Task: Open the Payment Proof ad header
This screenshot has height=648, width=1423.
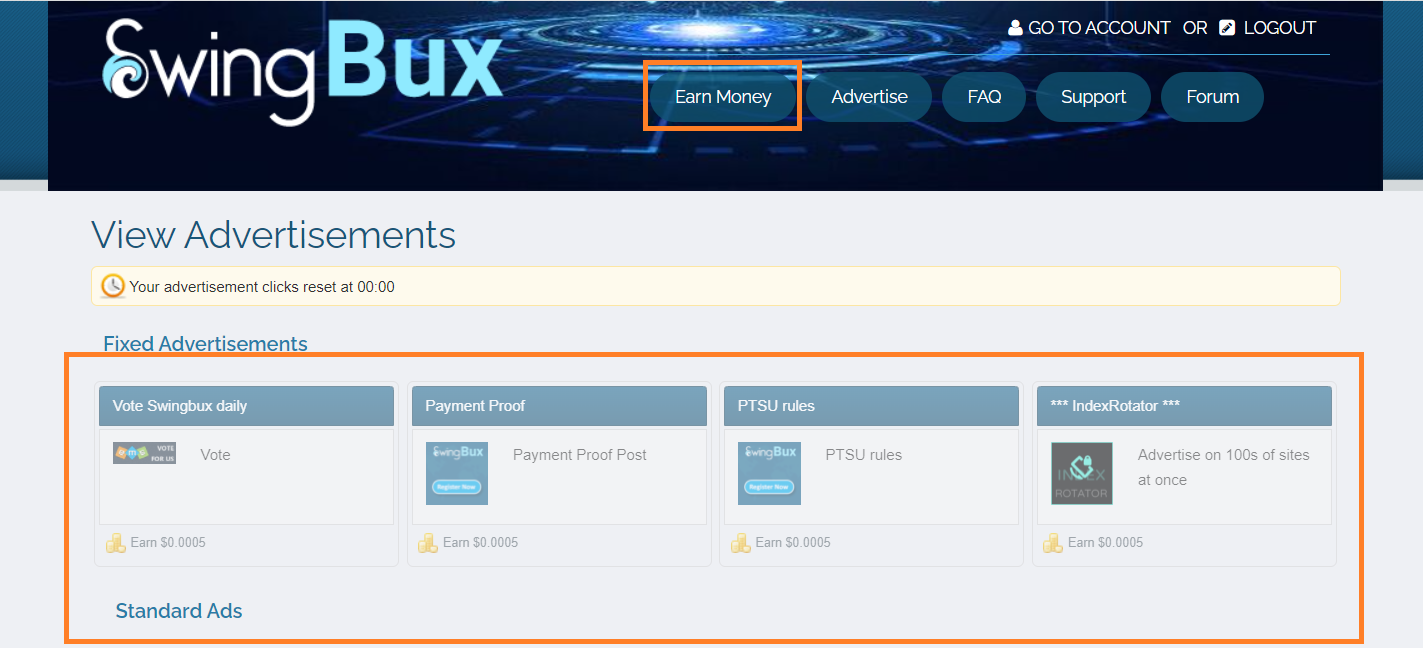Action: (559, 406)
